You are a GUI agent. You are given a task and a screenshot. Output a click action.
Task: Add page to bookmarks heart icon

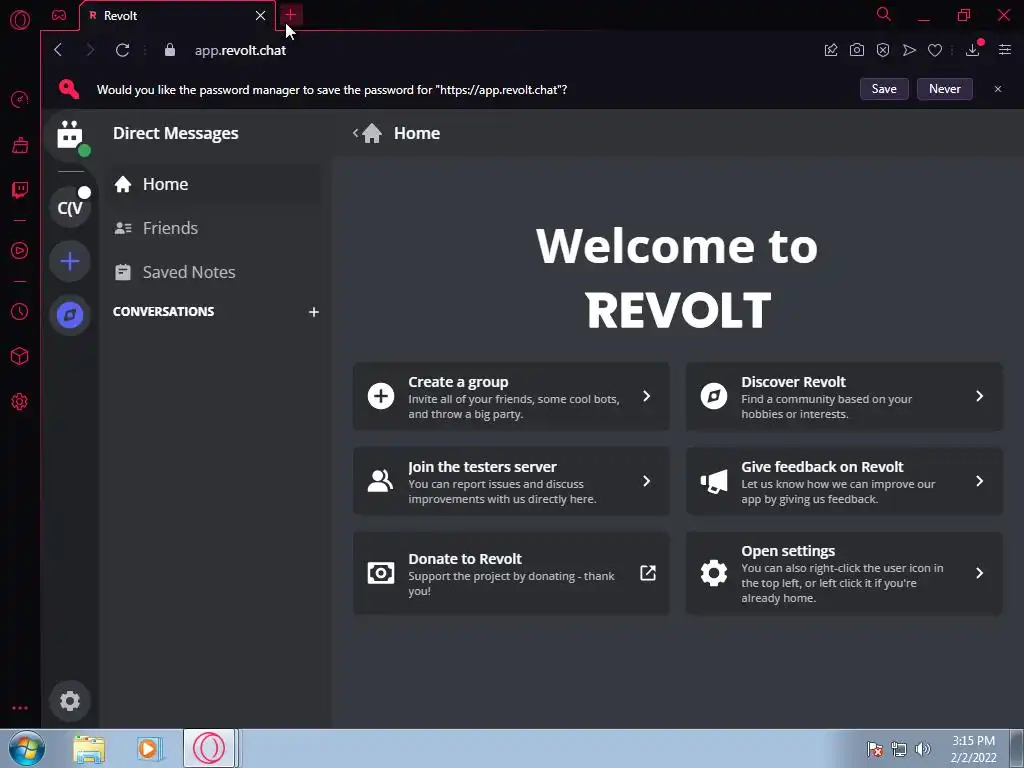click(935, 50)
